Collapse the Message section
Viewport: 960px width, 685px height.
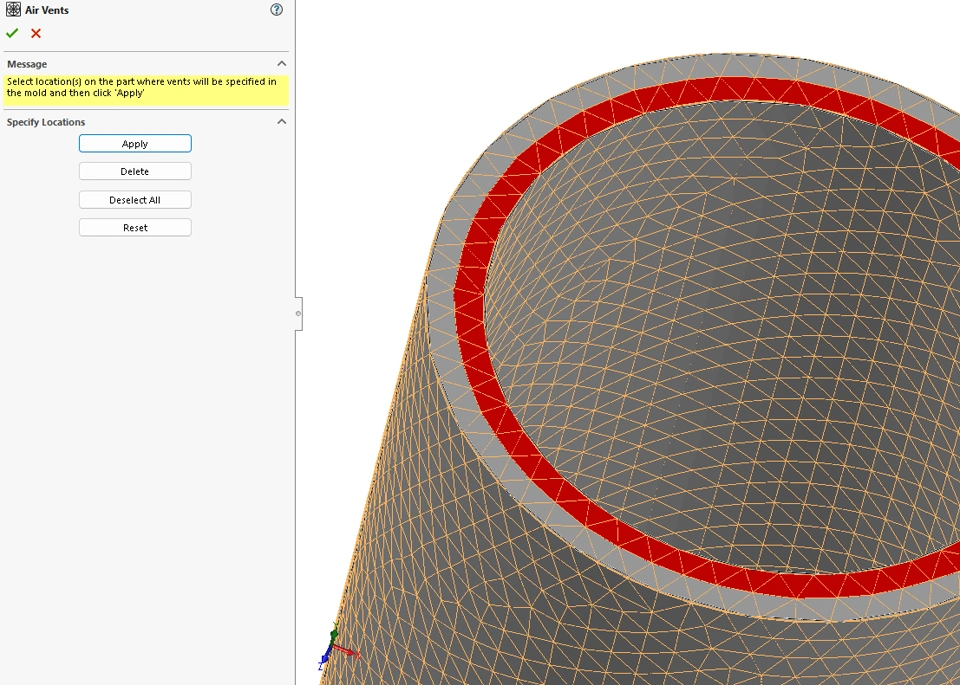point(282,64)
